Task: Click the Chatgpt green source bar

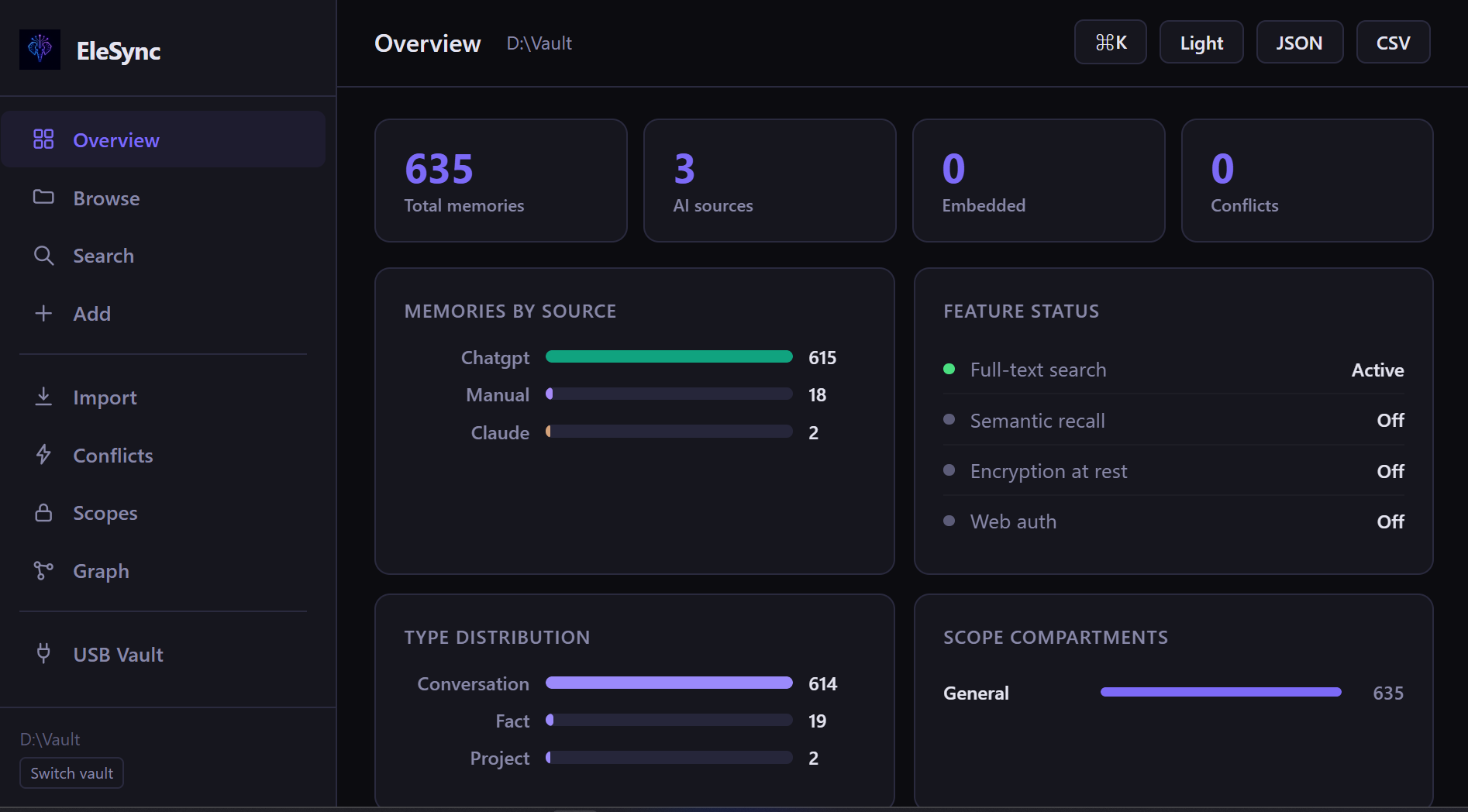Action: pos(669,356)
